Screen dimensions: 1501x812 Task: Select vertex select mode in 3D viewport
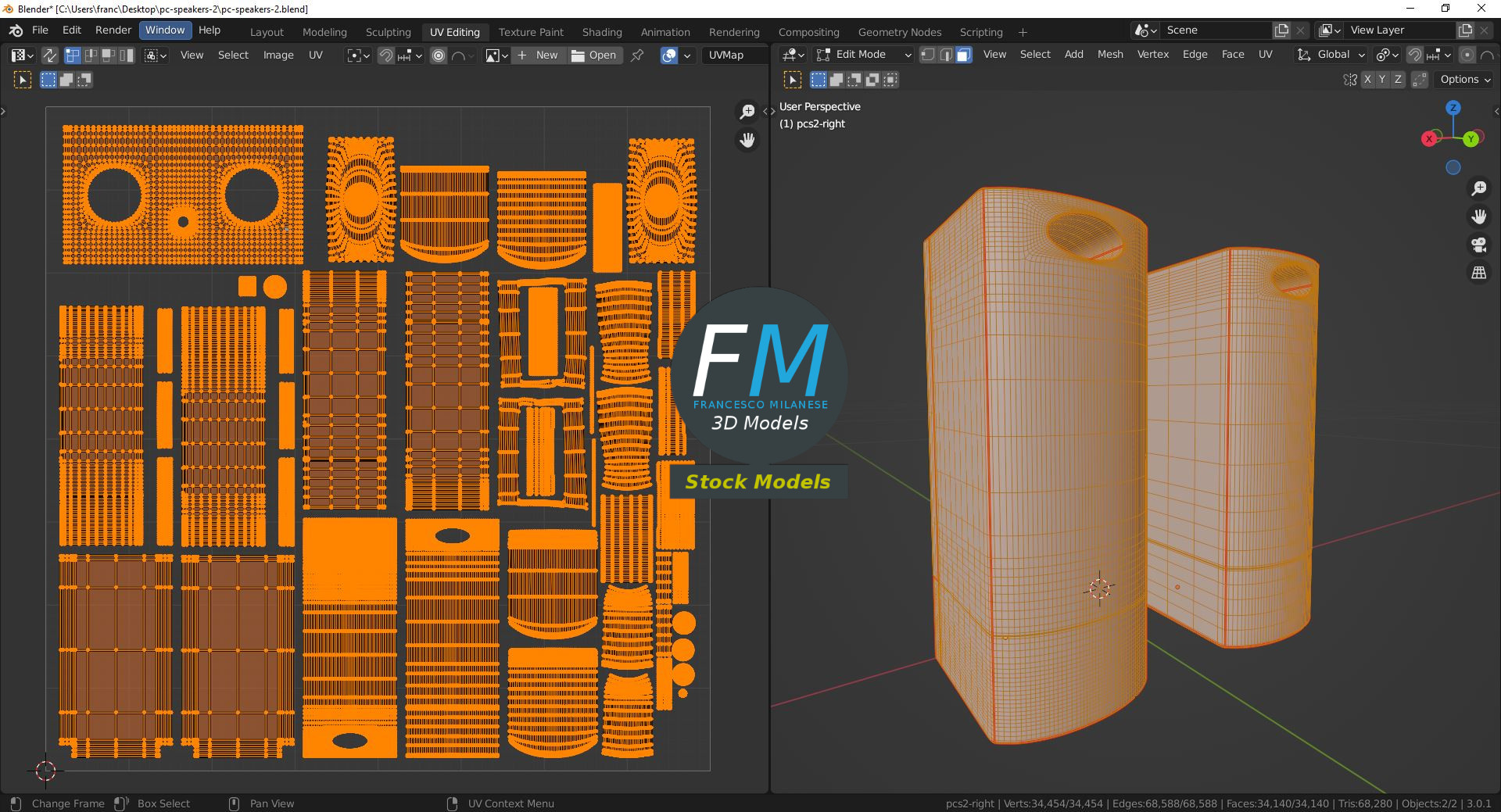[928, 55]
